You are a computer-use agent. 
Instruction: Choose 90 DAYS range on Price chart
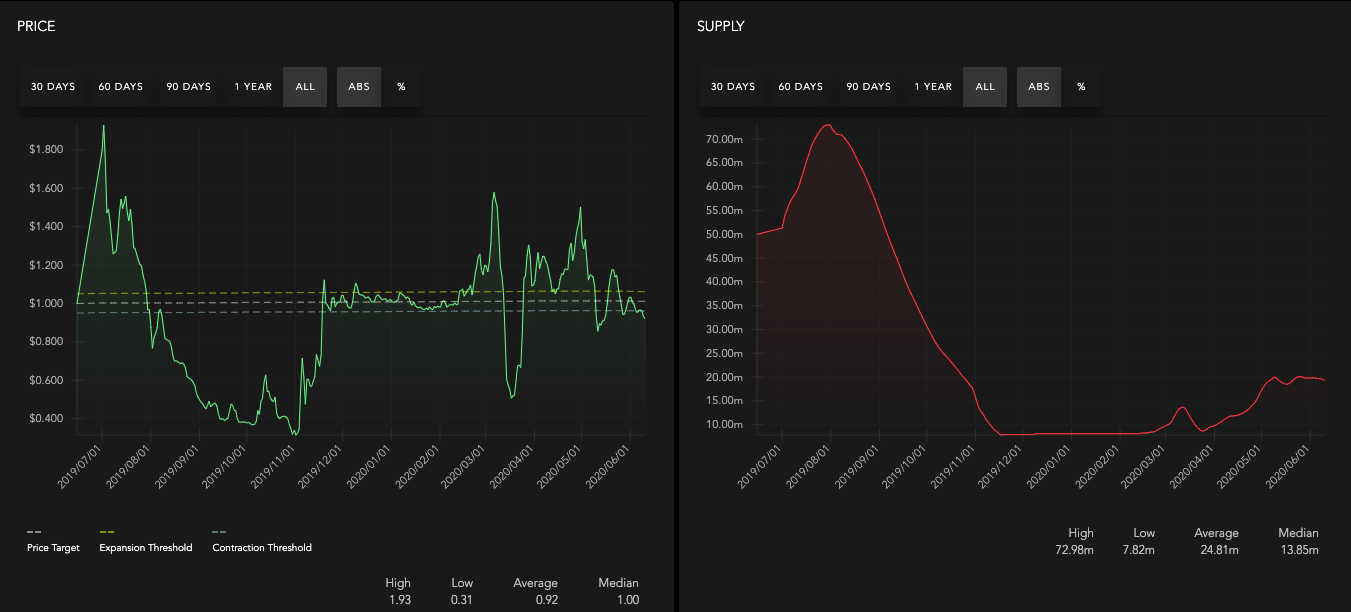(x=188, y=87)
